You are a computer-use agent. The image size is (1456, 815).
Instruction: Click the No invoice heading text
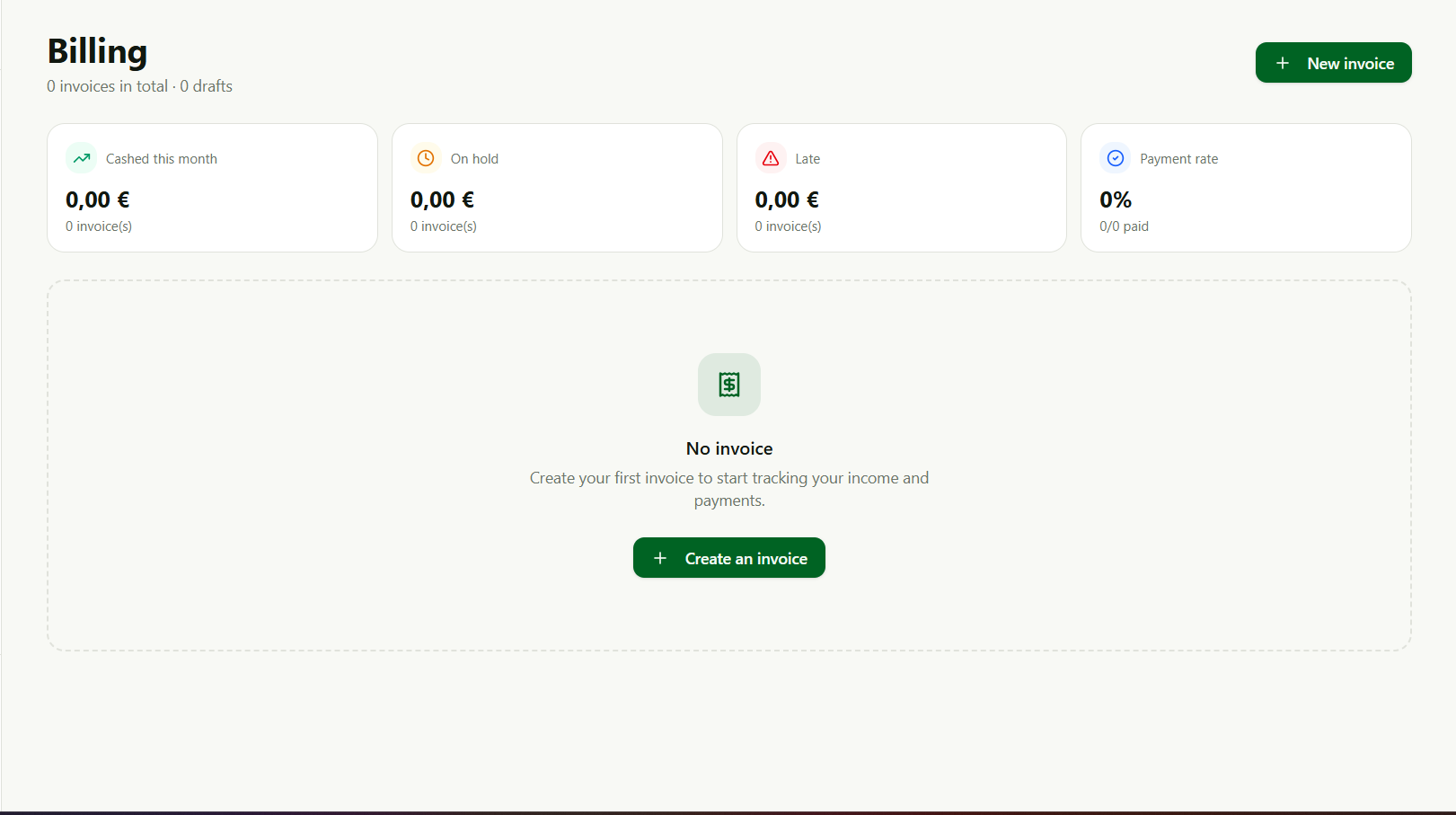click(x=728, y=447)
